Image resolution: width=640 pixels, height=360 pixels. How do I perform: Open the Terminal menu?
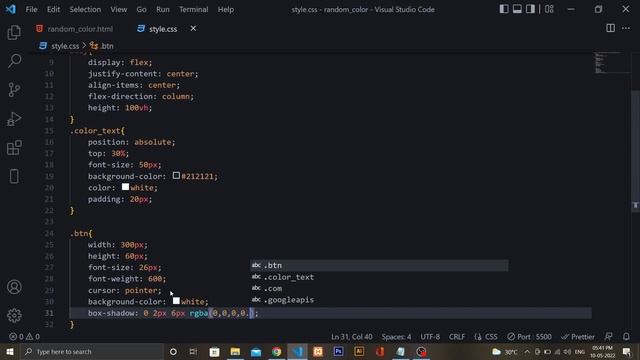click(193, 9)
